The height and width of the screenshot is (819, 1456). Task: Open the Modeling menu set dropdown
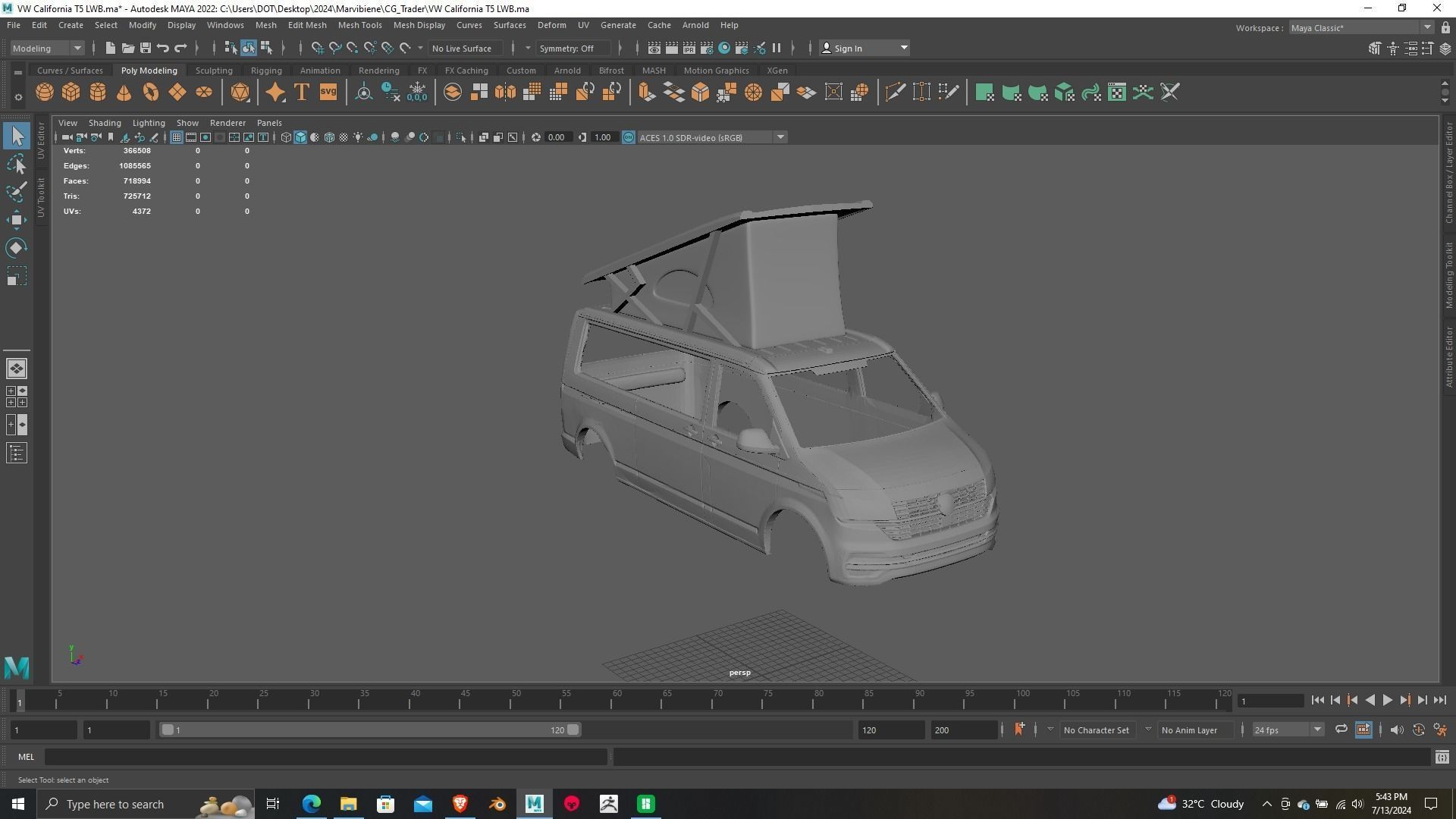point(47,48)
